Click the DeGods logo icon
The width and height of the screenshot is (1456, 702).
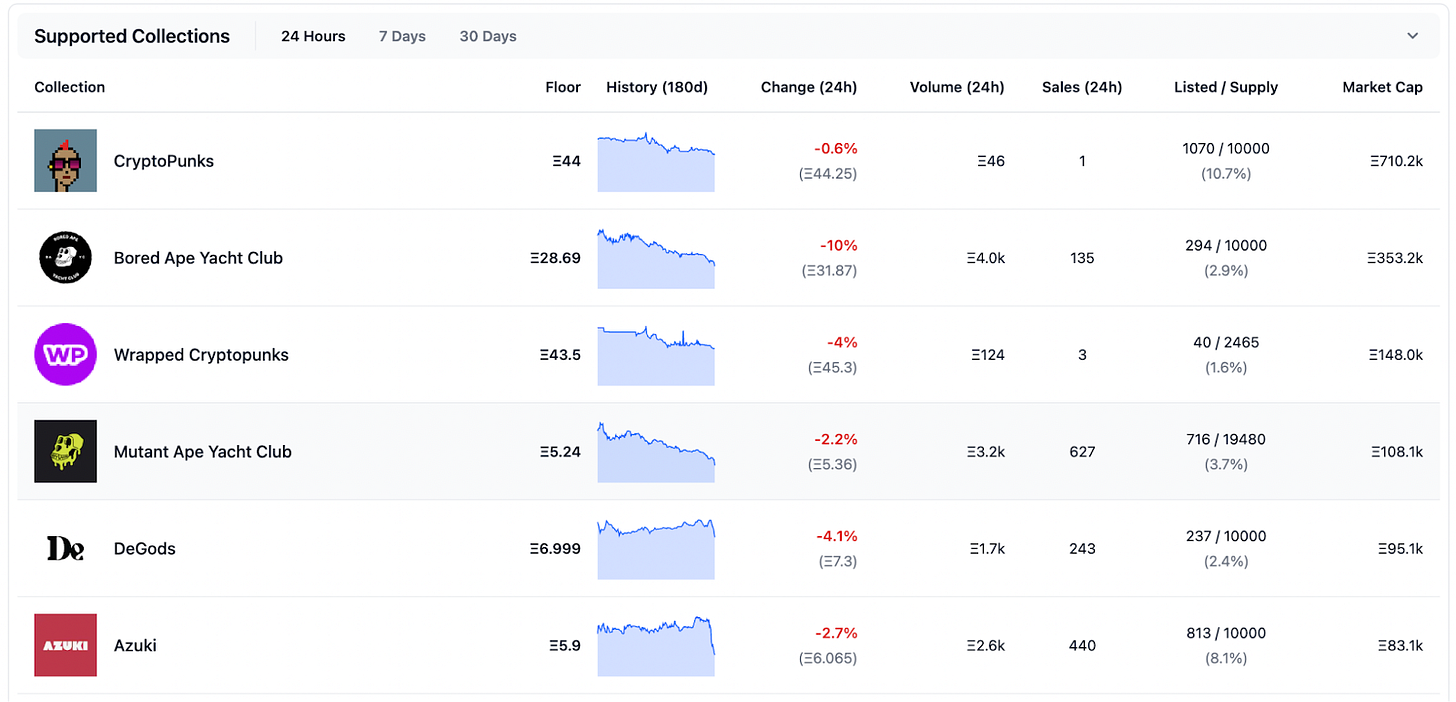click(x=66, y=548)
